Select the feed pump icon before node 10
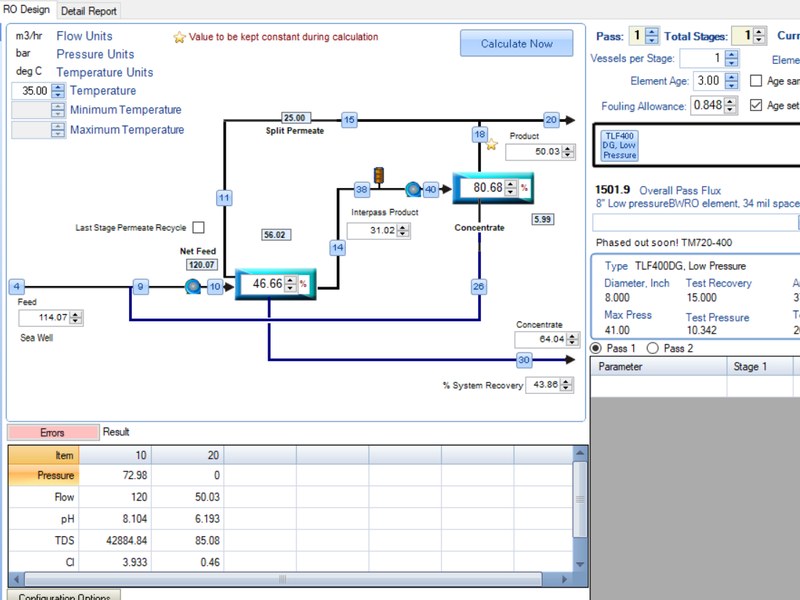The image size is (800, 600). click(x=193, y=287)
